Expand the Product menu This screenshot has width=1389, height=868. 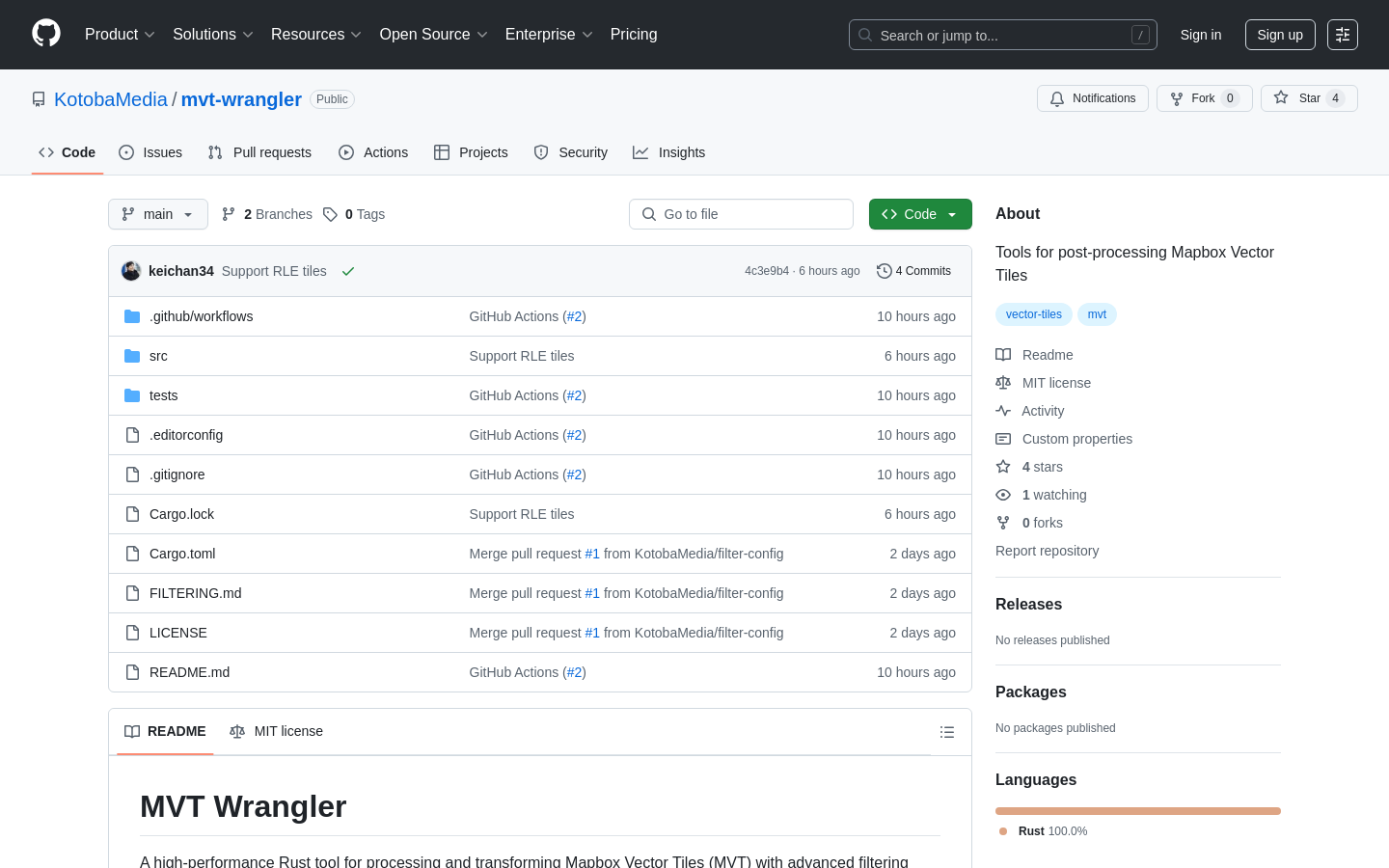click(120, 35)
